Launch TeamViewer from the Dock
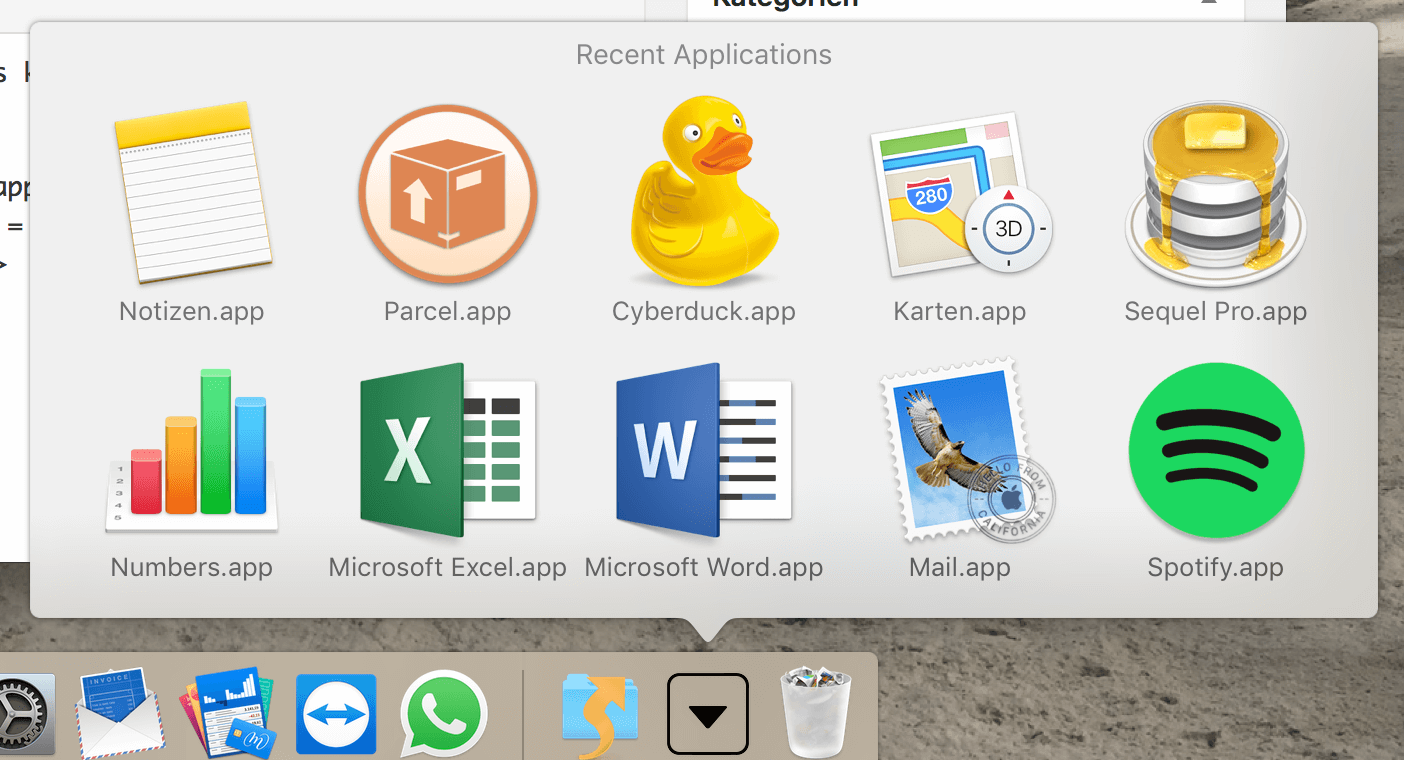 (336, 713)
